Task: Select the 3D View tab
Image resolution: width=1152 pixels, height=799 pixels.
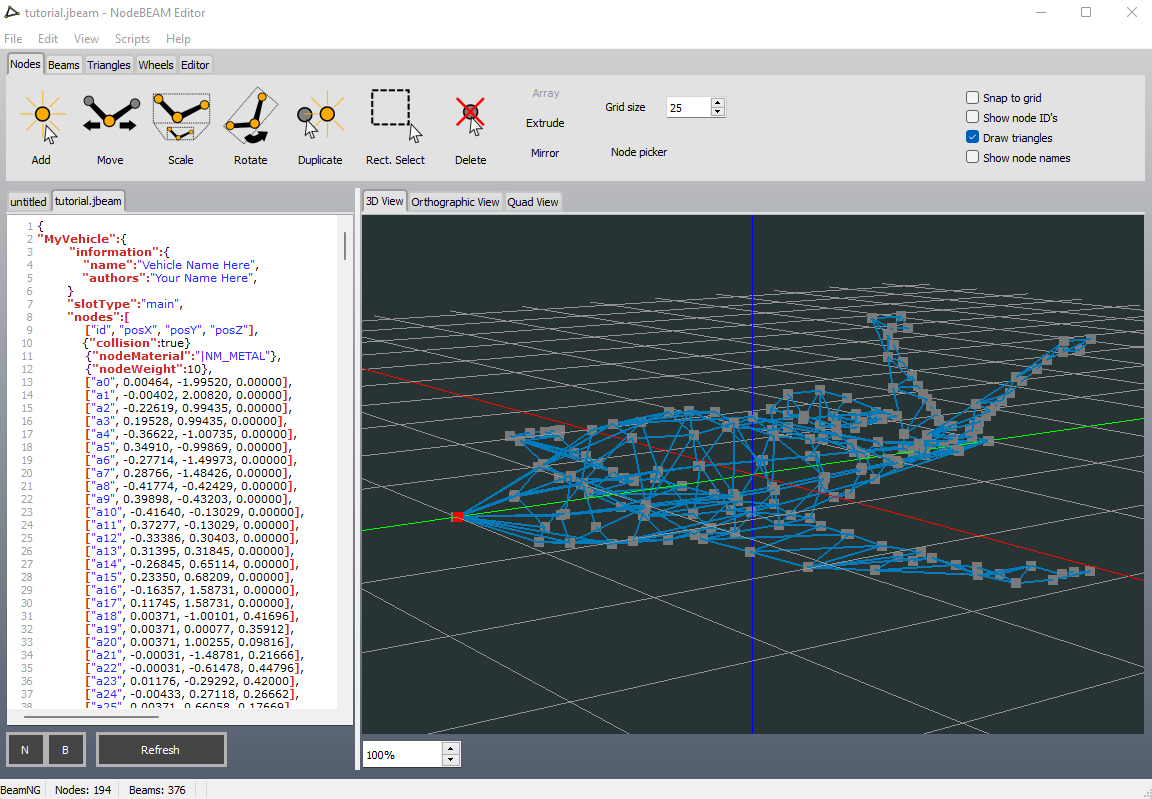Action: click(384, 200)
